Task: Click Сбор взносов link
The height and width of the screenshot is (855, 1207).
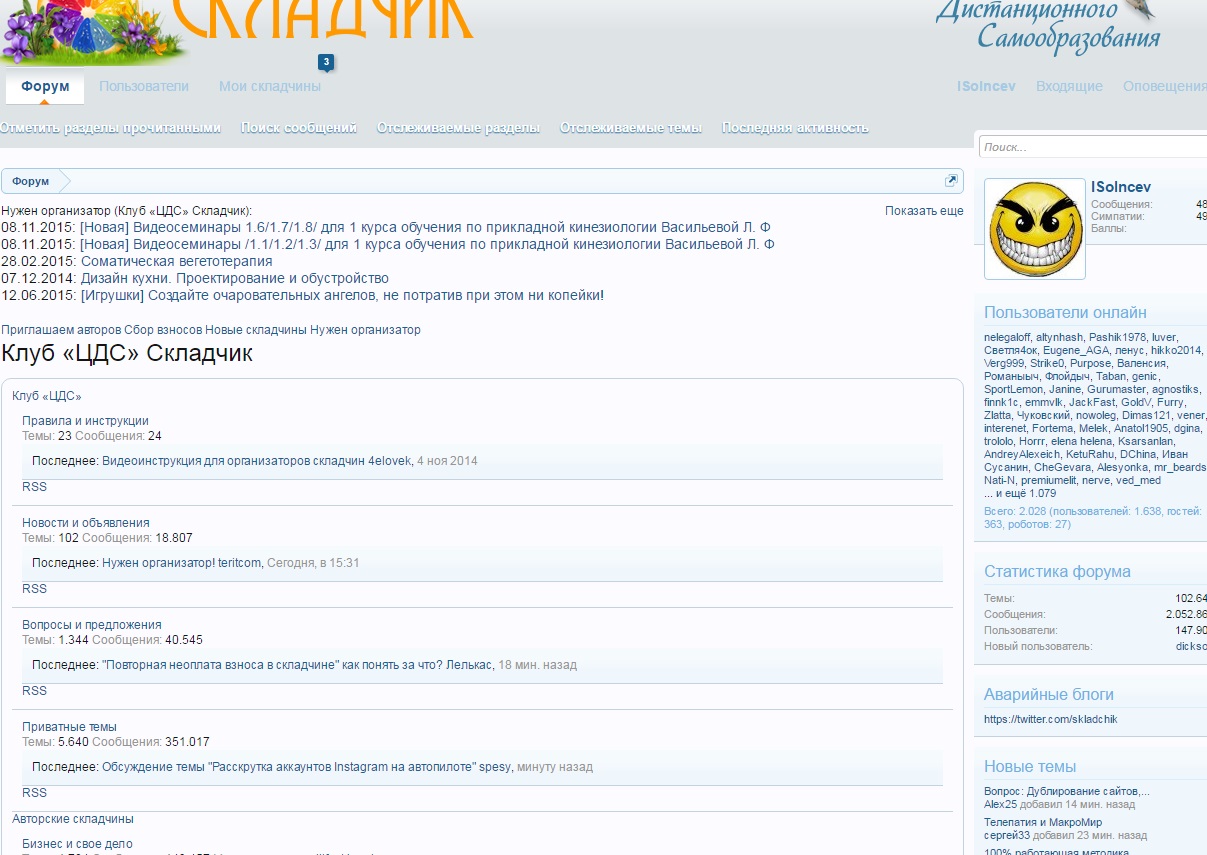Action: pos(163,330)
